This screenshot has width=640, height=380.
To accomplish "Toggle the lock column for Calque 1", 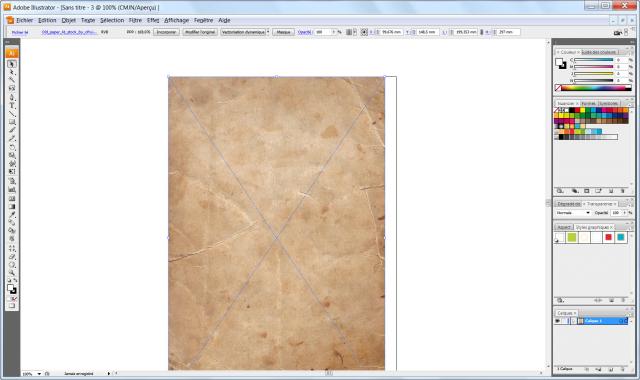I will click(x=565, y=321).
